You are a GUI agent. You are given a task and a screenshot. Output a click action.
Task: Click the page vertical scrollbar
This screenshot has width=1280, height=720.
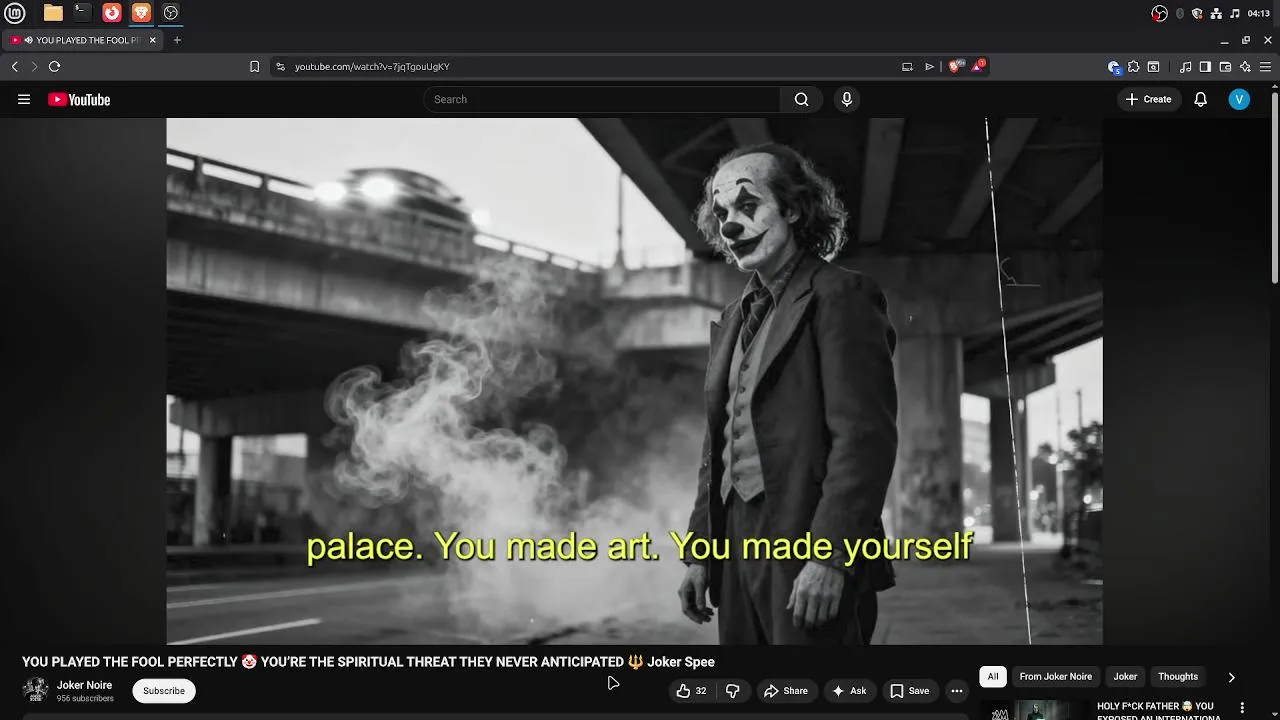click(x=1274, y=187)
